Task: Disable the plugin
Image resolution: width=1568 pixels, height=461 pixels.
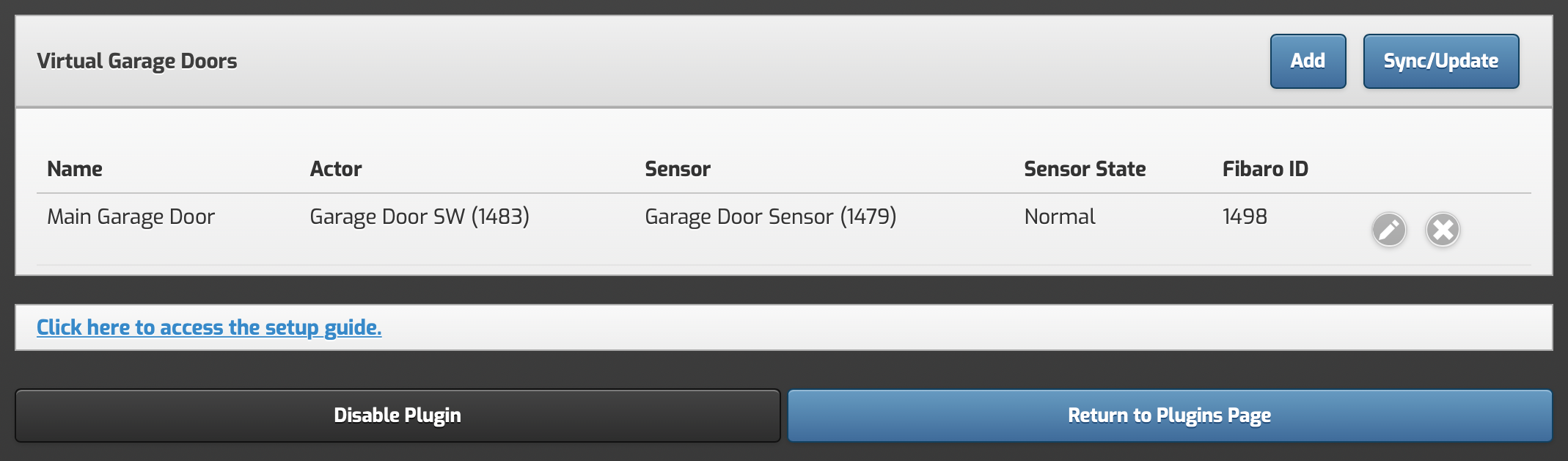Action: click(x=397, y=415)
